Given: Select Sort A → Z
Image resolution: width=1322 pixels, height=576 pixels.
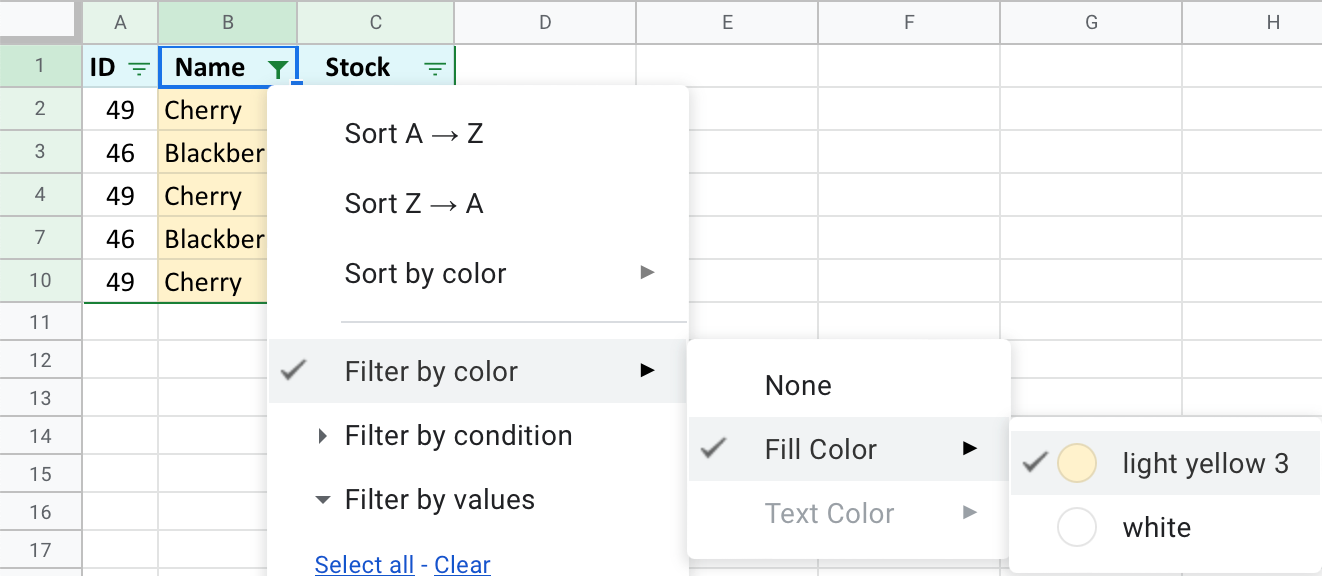Looking at the screenshot, I should pyautogui.click(x=413, y=131).
